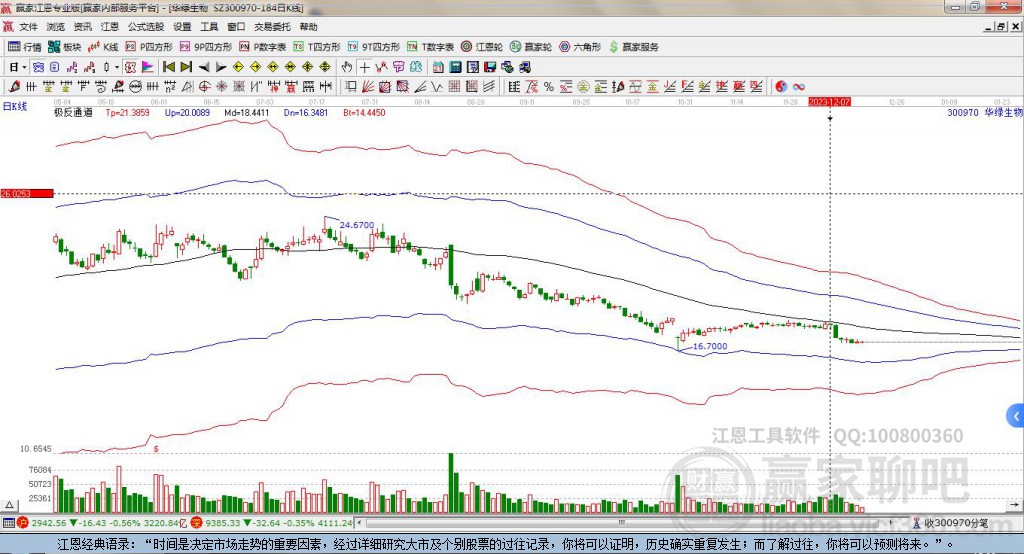
Task: Click the red 26.0253 price label
Action: (x=26, y=193)
